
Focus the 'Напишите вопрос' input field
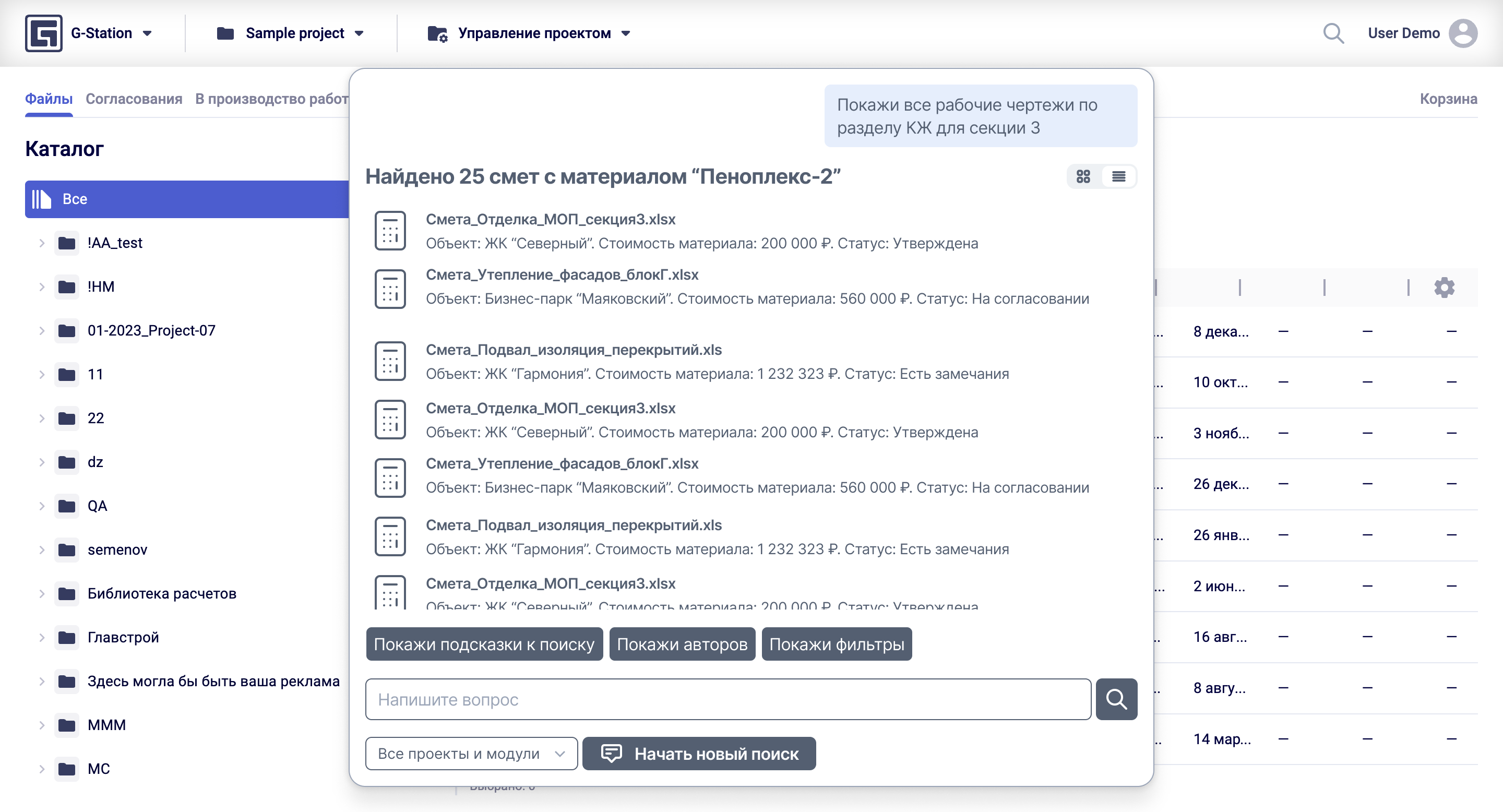[x=727, y=699]
